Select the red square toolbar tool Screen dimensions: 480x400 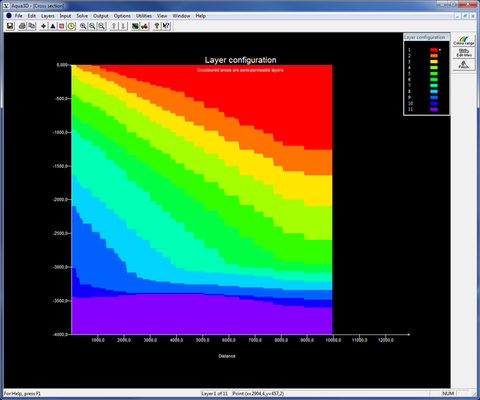(62, 26)
